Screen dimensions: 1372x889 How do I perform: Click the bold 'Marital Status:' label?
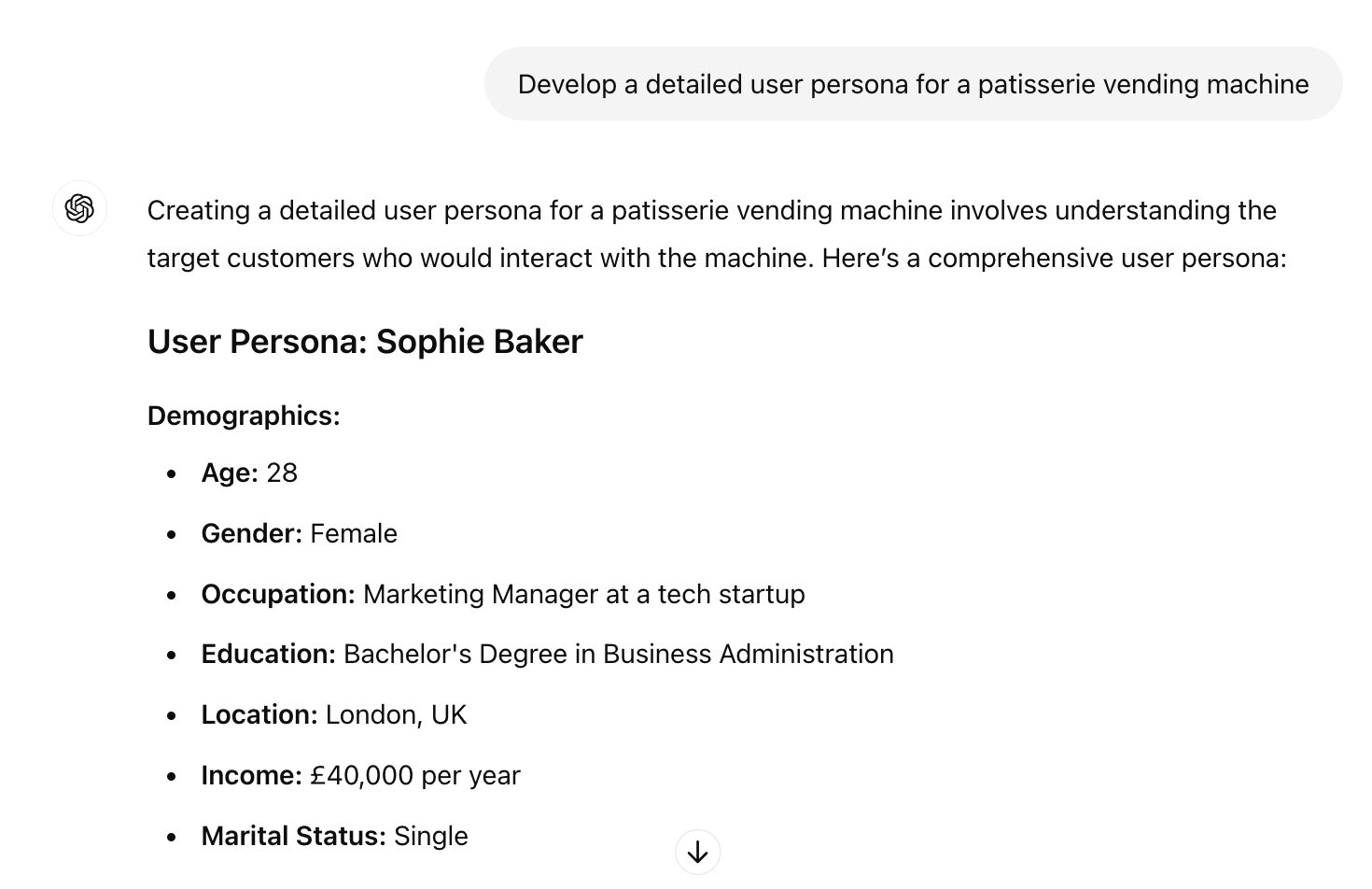pyautogui.click(x=293, y=836)
